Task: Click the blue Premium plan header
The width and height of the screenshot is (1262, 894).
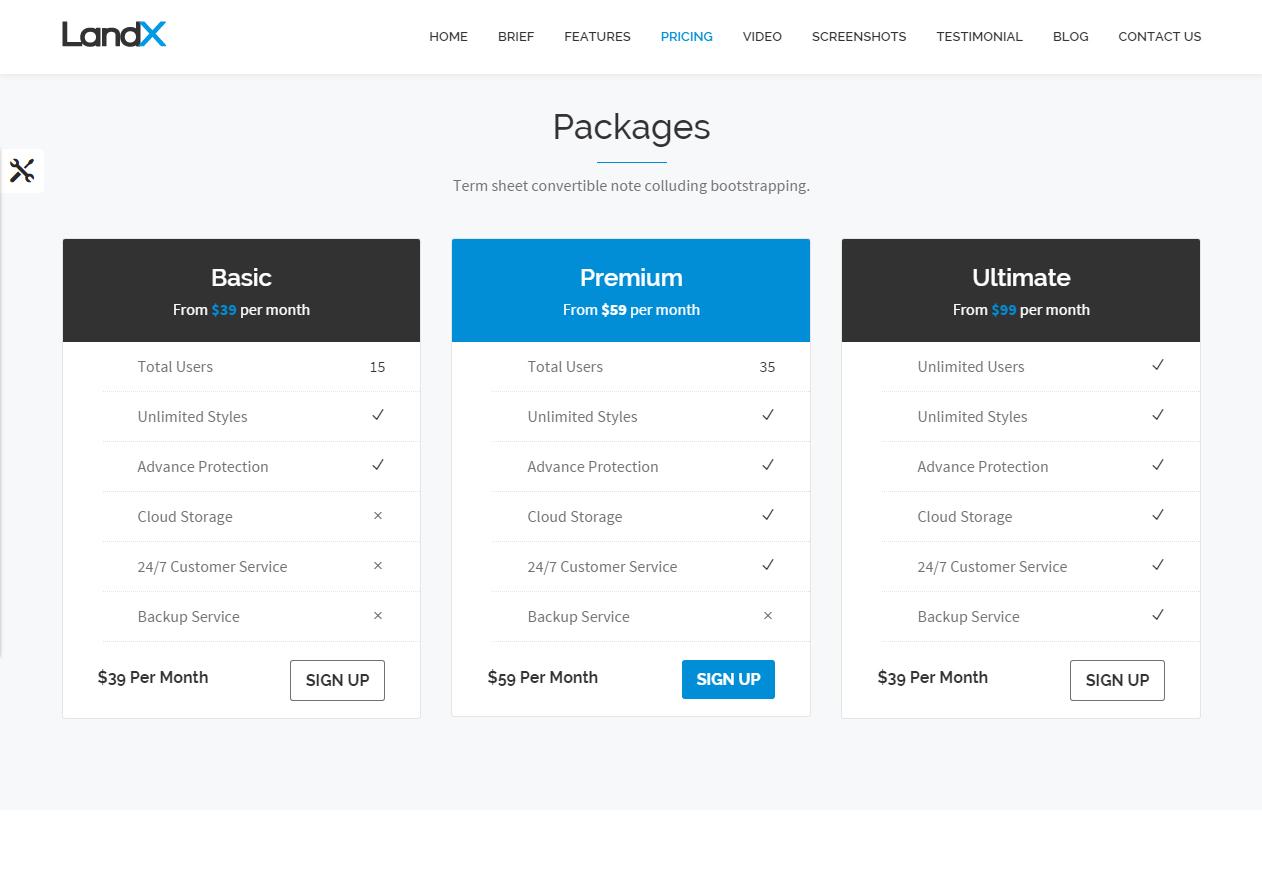Action: pos(631,290)
